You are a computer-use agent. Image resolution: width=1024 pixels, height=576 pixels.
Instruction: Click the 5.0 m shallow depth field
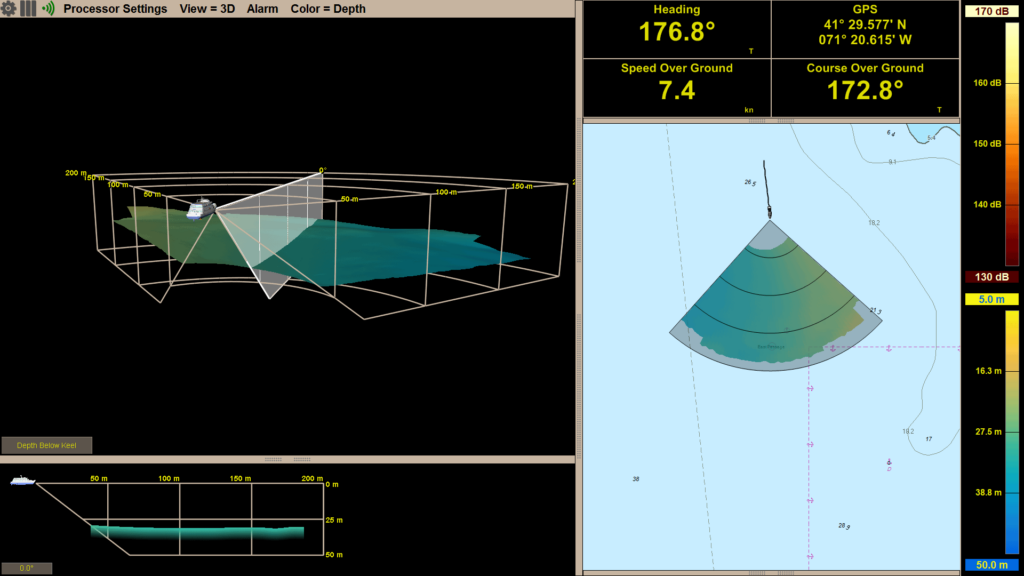tap(991, 299)
